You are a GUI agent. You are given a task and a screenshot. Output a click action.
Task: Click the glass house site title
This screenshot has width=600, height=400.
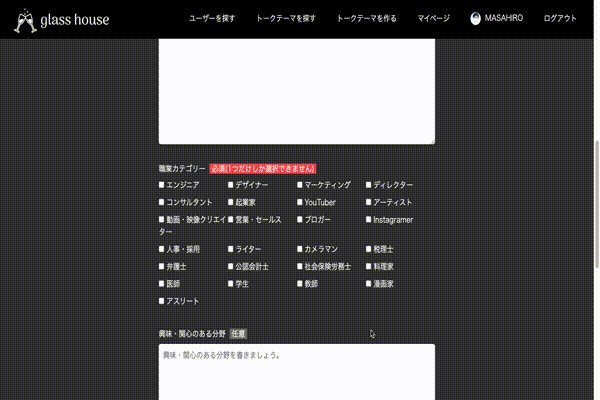75,20
